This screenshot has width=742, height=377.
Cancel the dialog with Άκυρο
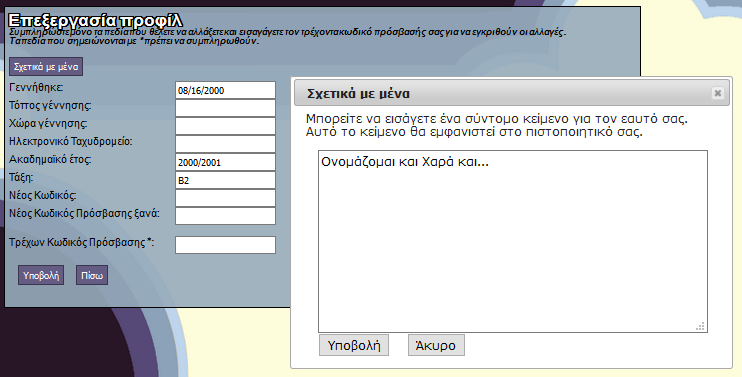coord(436,345)
